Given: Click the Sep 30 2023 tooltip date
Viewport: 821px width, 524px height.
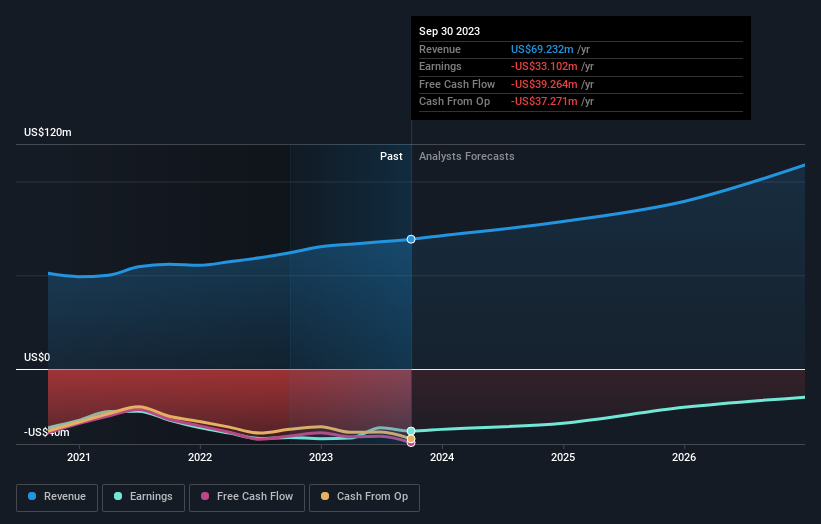Looking at the screenshot, I should [x=449, y=31].
